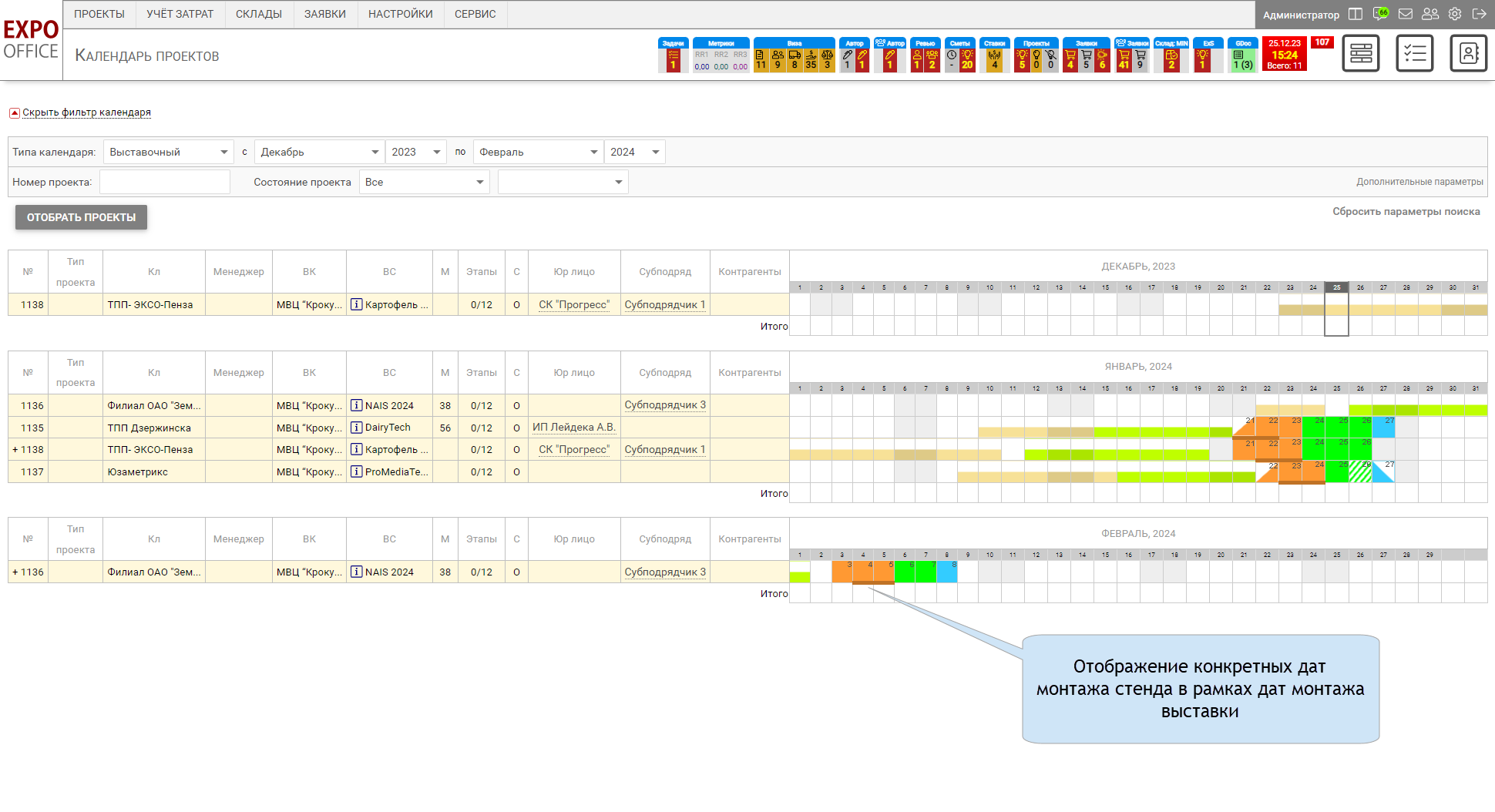Screen dimensions: 1495x812
Task: Expand project row +1138 in January
Action: tap(15, 450)
